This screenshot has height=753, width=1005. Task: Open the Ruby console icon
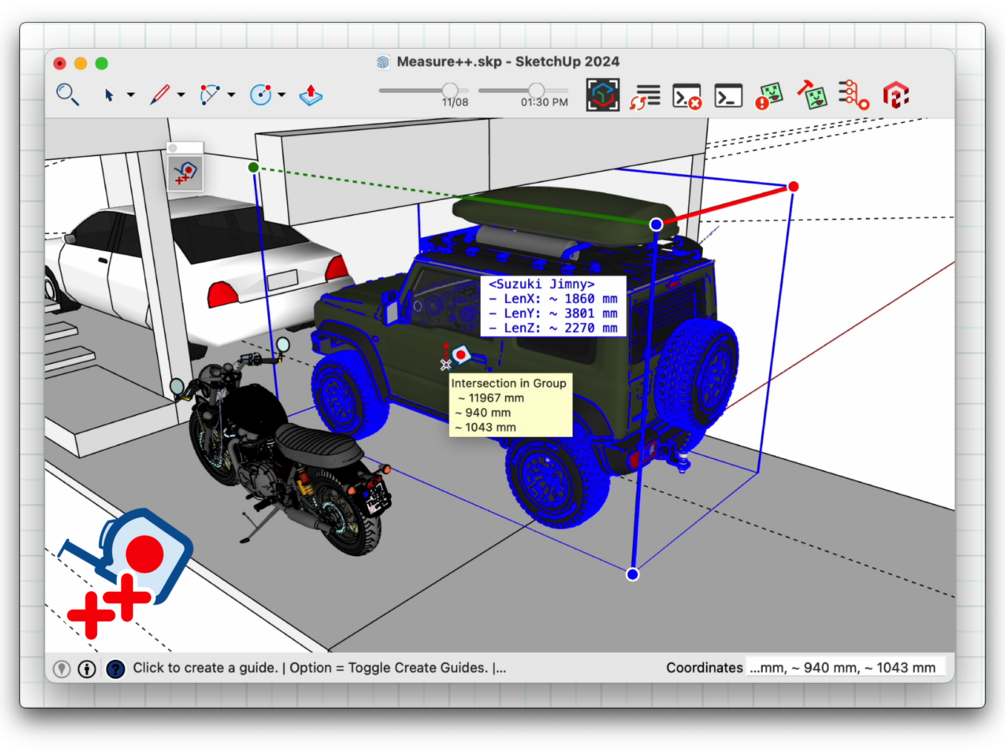(729, 96)
